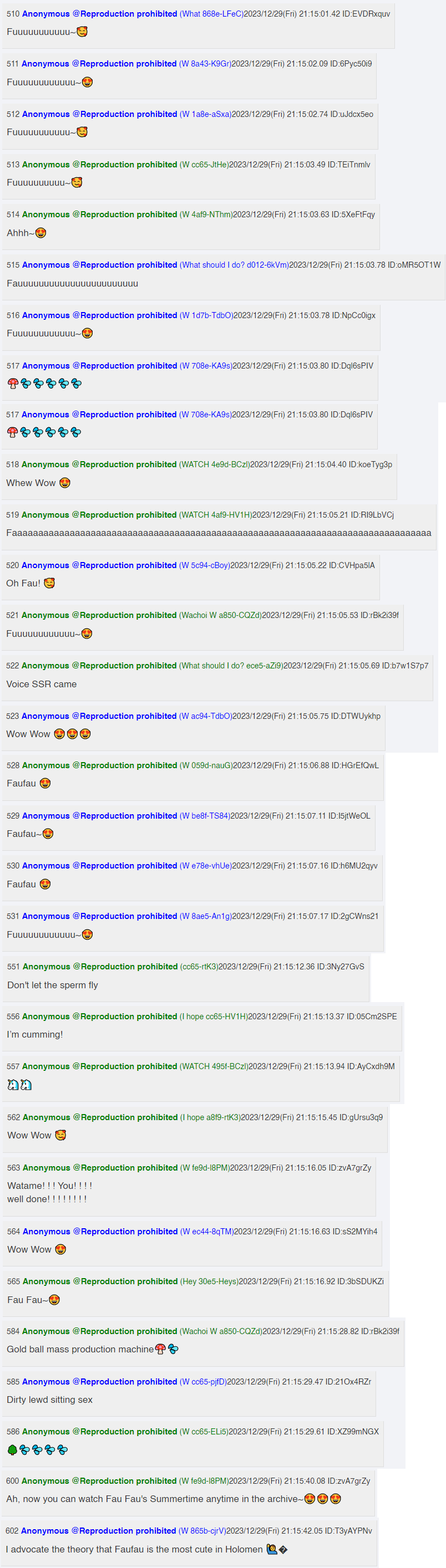This screenshot has width=446, height=1568.
Task: Click post number 515
Action: 13,265
